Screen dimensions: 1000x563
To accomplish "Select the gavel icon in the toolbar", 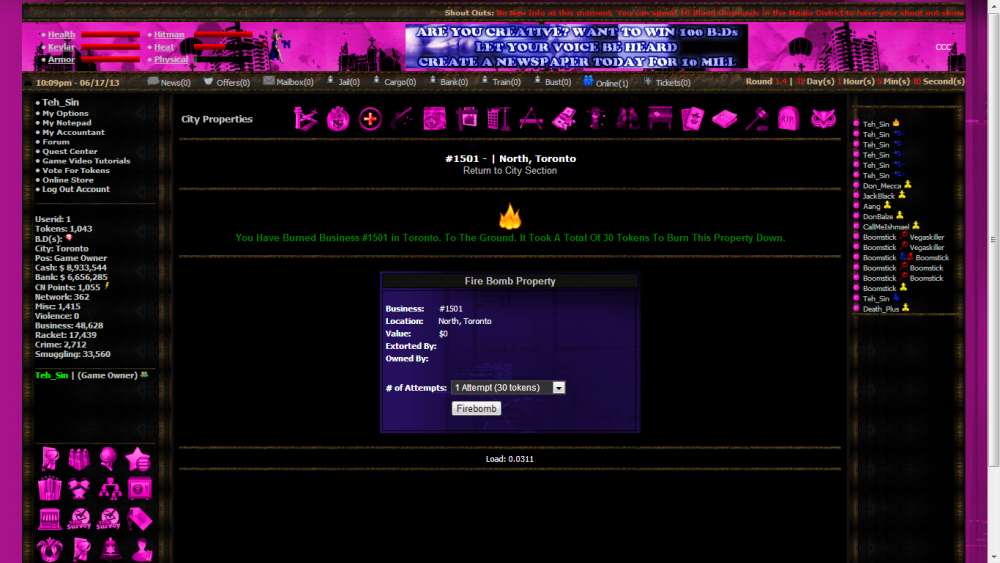I will 758,119.
